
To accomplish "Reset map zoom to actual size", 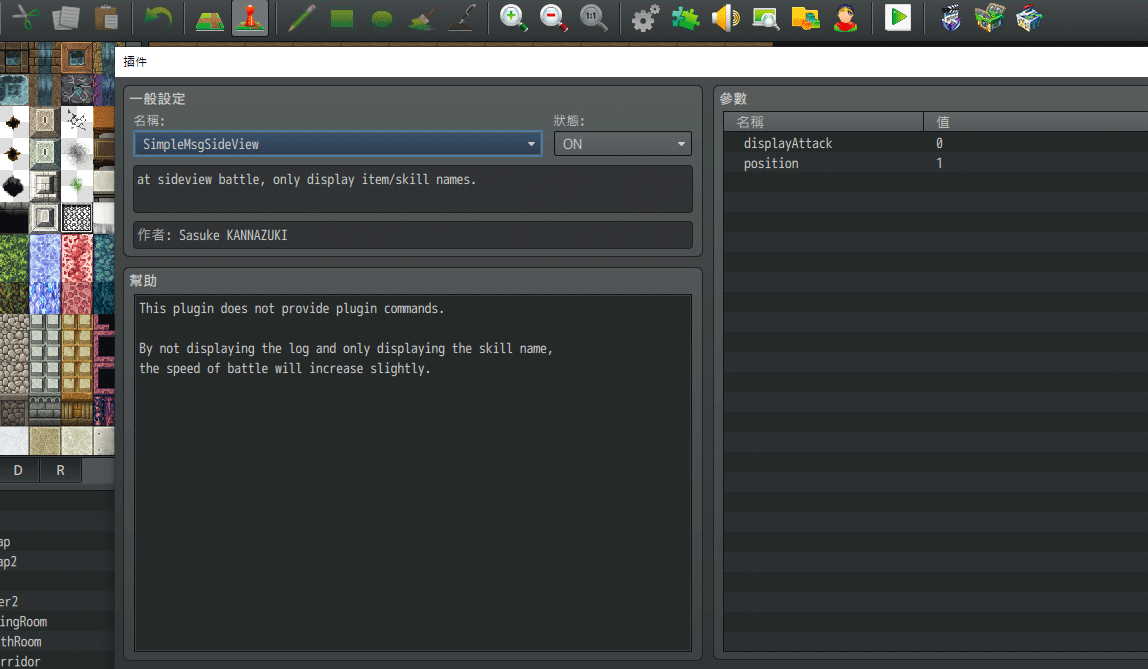I will point(593,18).
